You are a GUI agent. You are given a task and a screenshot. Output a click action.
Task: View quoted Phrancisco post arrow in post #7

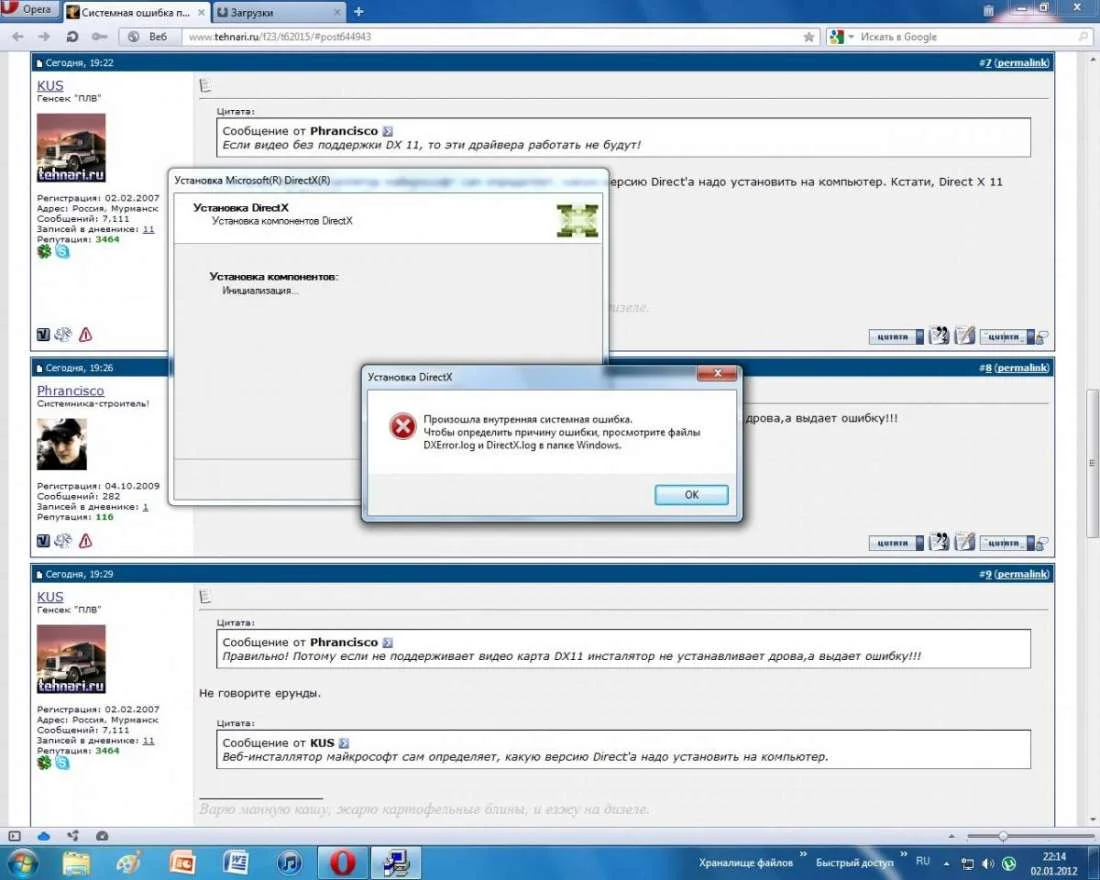(387, 131)
